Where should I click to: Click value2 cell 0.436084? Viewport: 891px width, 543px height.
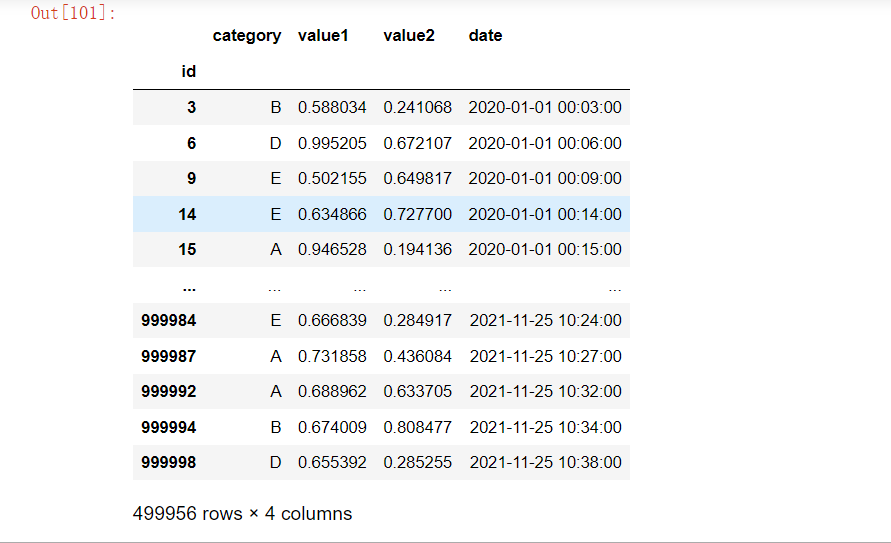coord(418,356)
